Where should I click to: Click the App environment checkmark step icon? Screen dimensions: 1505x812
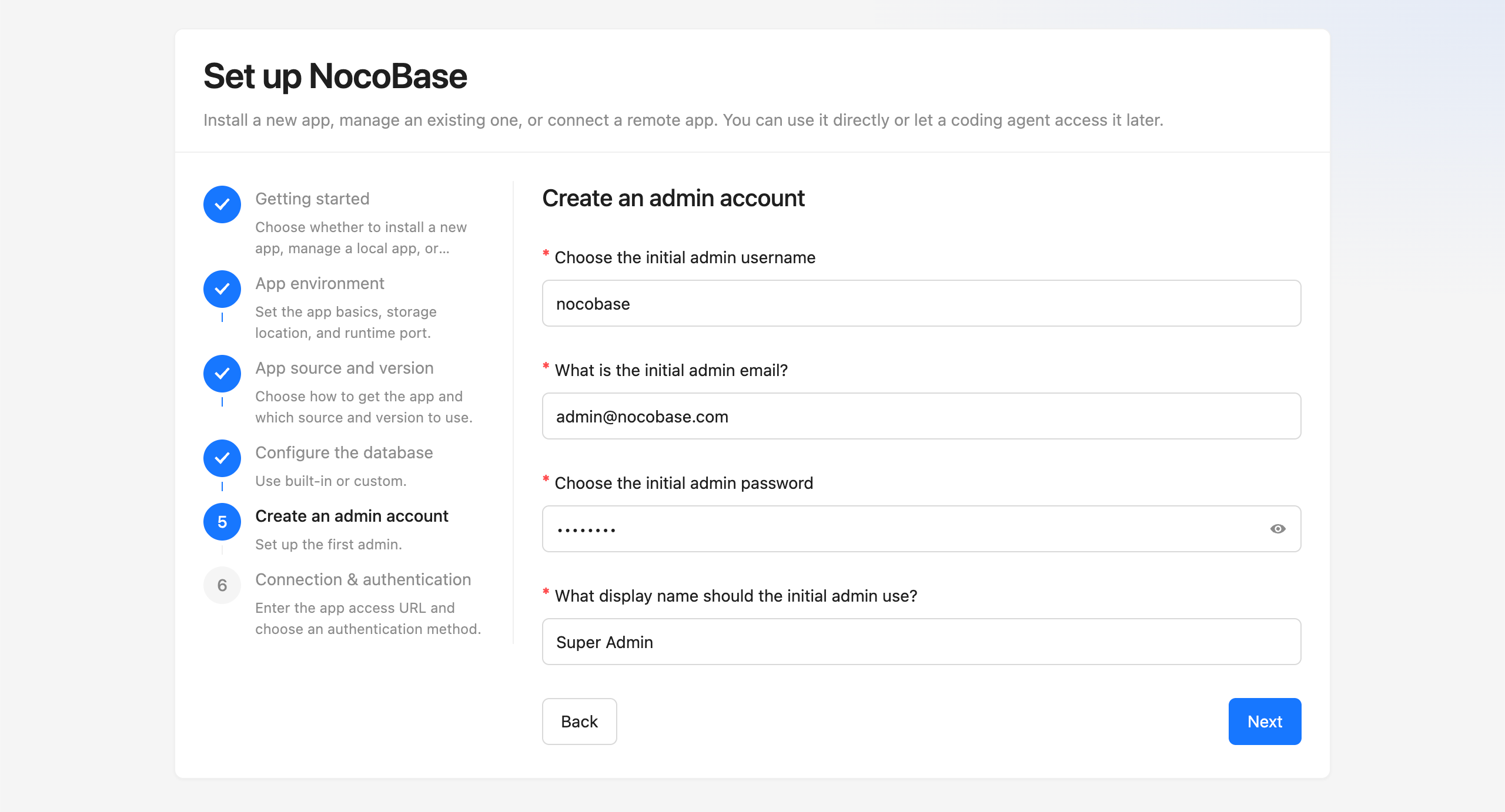[222, 289]
